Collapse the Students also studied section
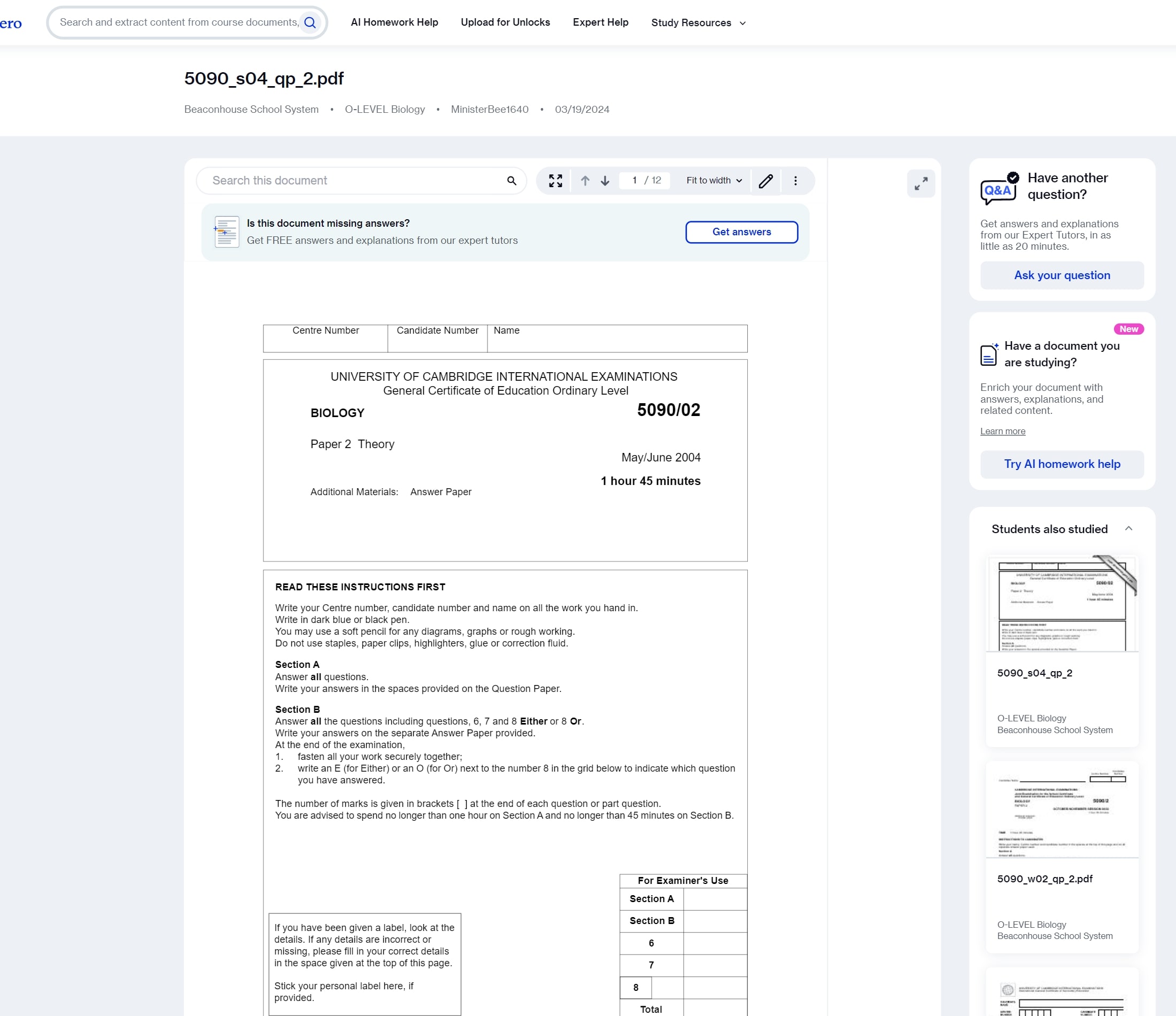This screenshot has height=1016, width=1176. (1128, 528)
